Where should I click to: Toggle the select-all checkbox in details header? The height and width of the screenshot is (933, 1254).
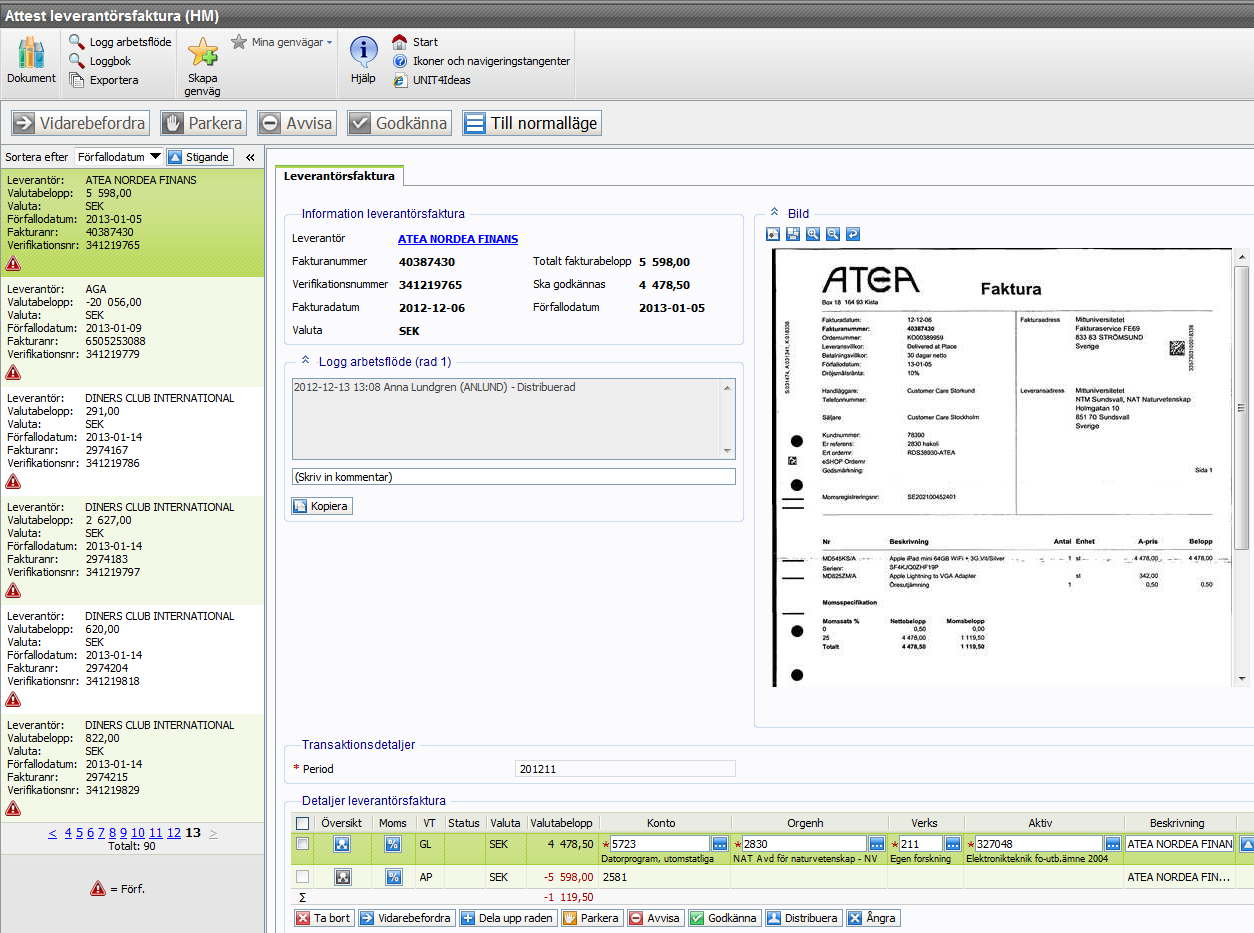303,823
